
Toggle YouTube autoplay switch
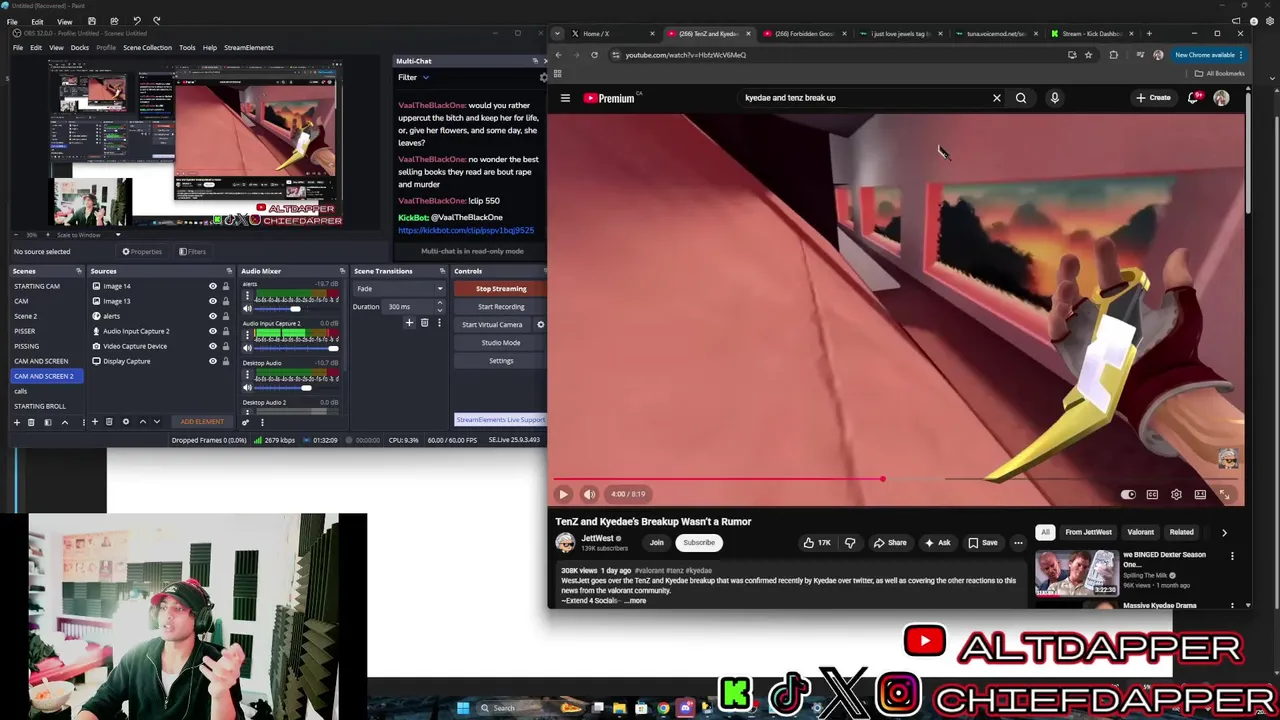click(x=1128, y=494)
